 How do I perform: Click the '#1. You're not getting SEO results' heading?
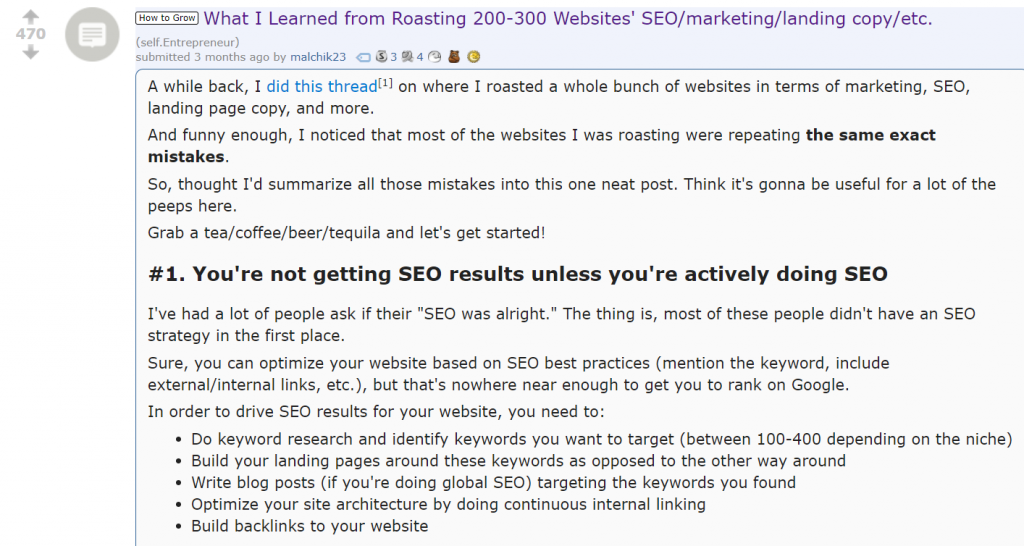tap(518, 274)
